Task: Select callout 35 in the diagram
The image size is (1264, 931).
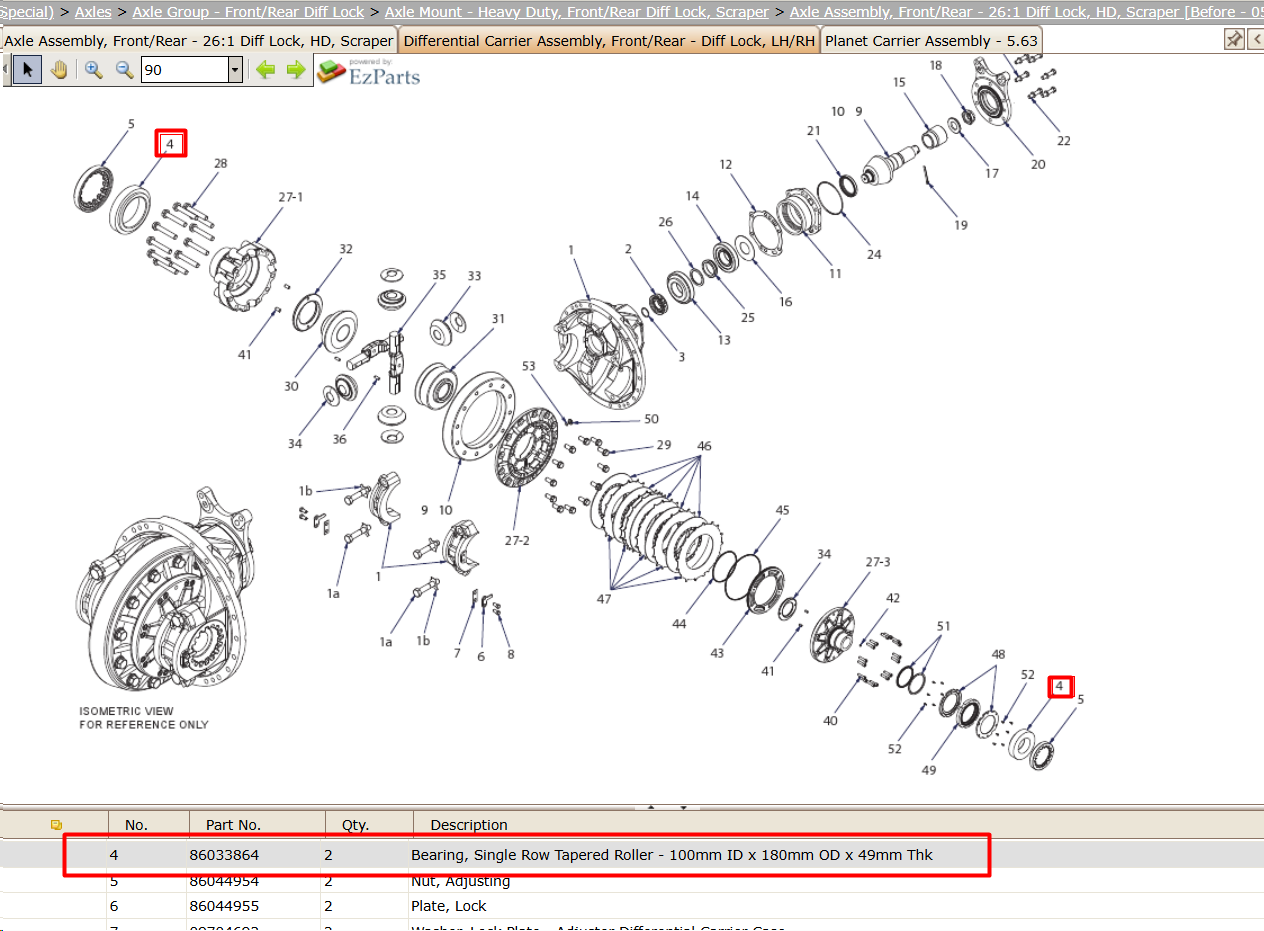Action: tap(439, 274)
